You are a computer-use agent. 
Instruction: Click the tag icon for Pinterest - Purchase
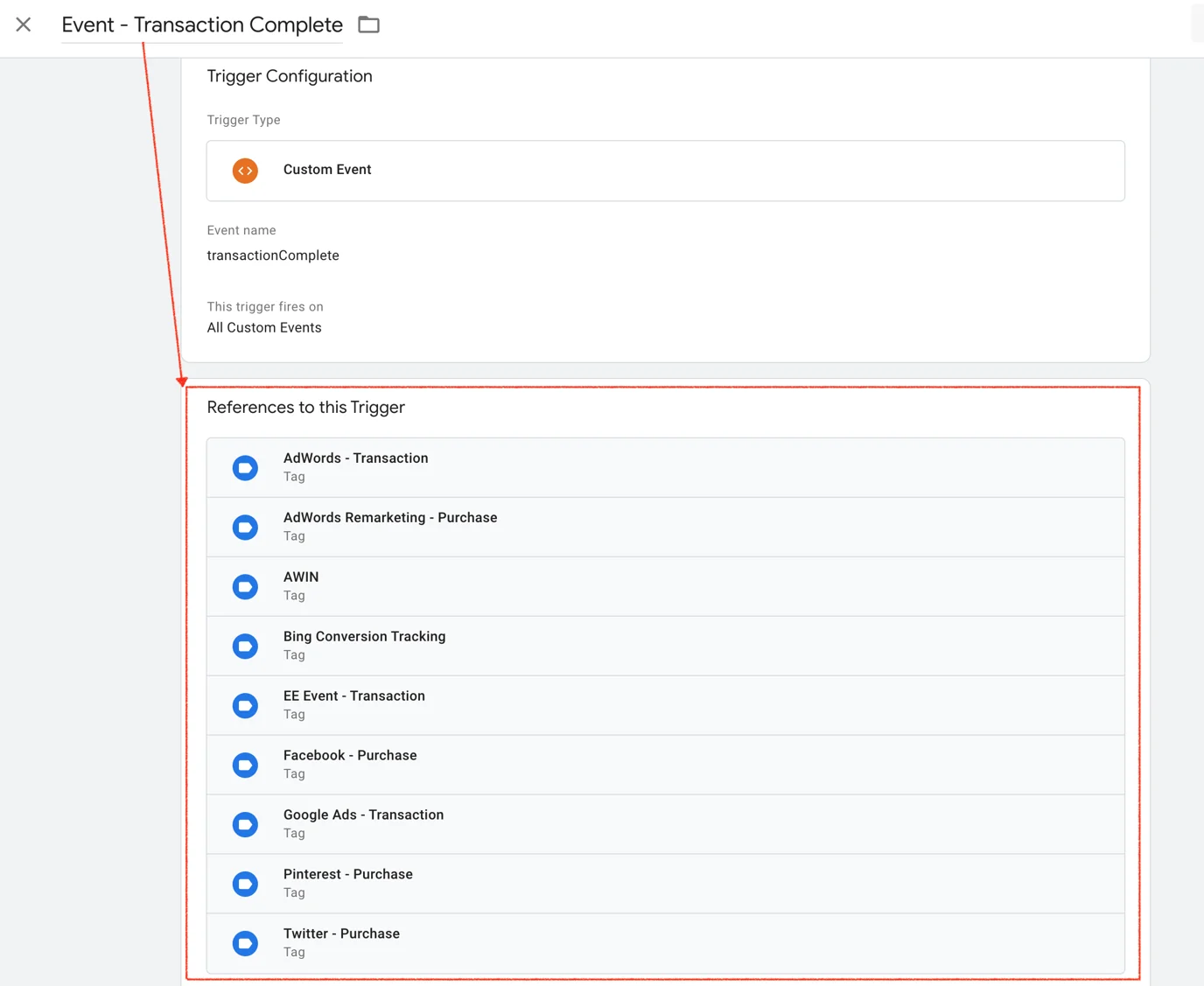245,885
